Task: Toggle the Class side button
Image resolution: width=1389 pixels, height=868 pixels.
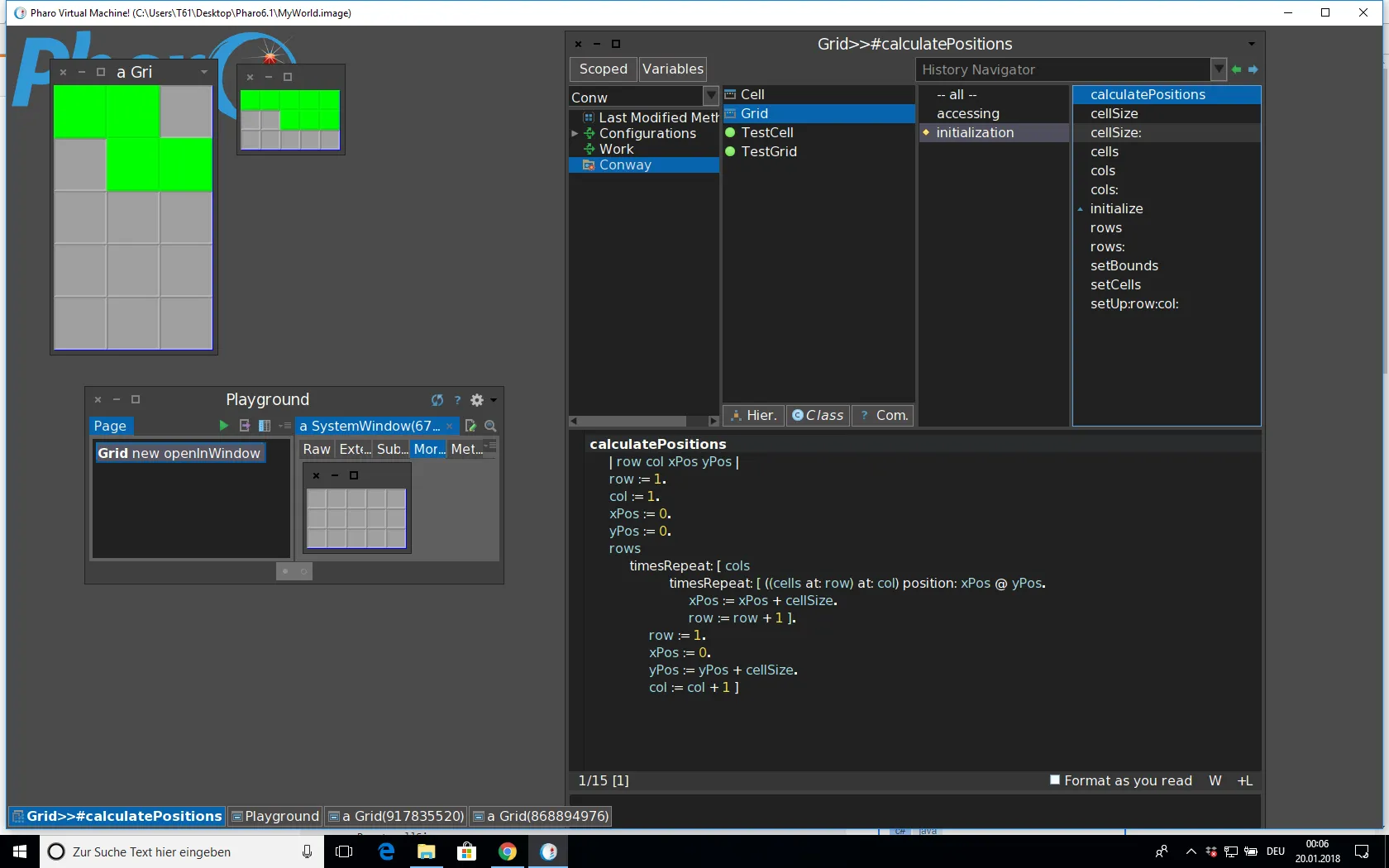Action: [x=817, y=415]
